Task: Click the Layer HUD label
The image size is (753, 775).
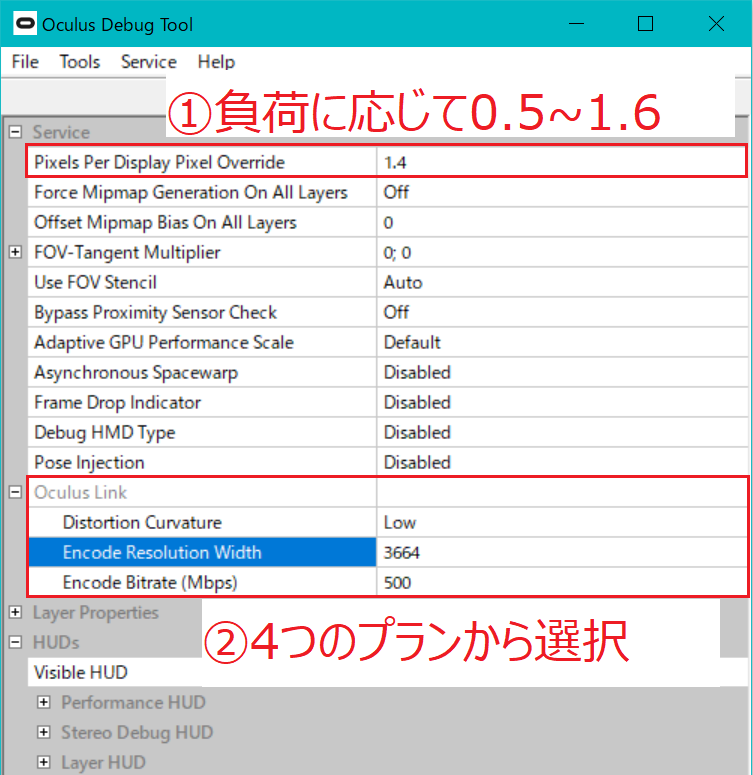Action: (x=103, y=763)
